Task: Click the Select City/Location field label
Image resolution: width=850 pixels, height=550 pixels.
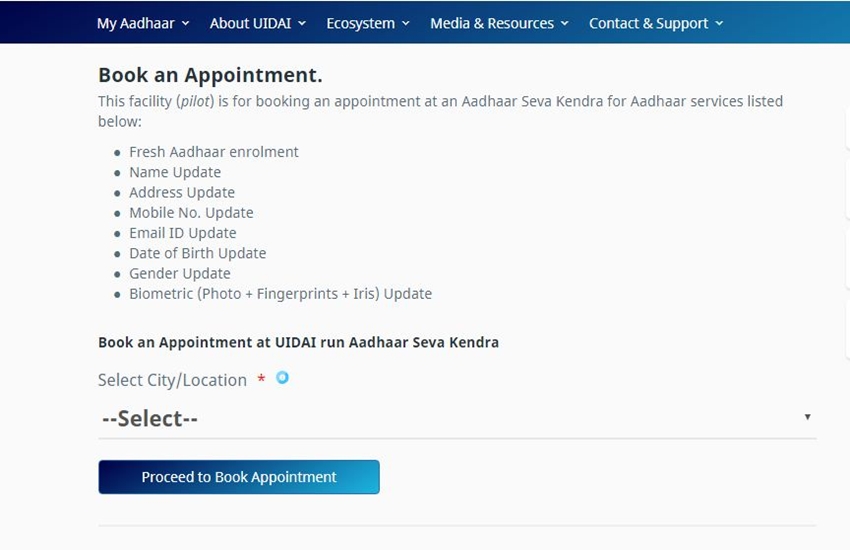Action: coord(172,380)
